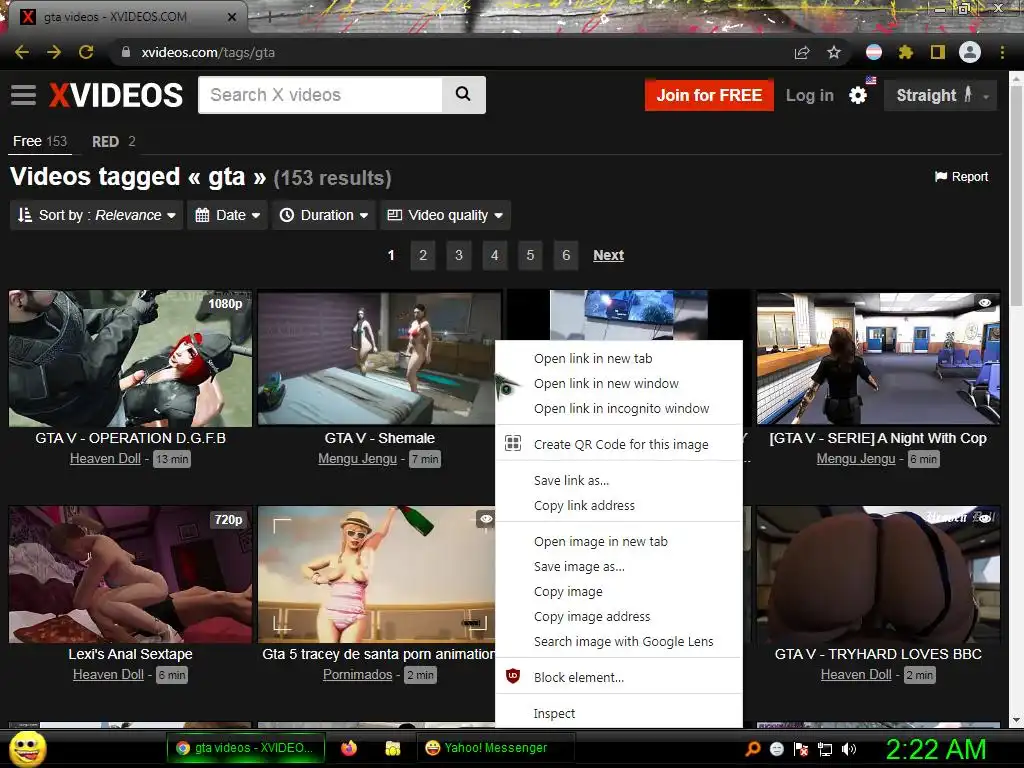Expand the Date filter dropdown
The image size is (1024, 768).
coord(227,215)
